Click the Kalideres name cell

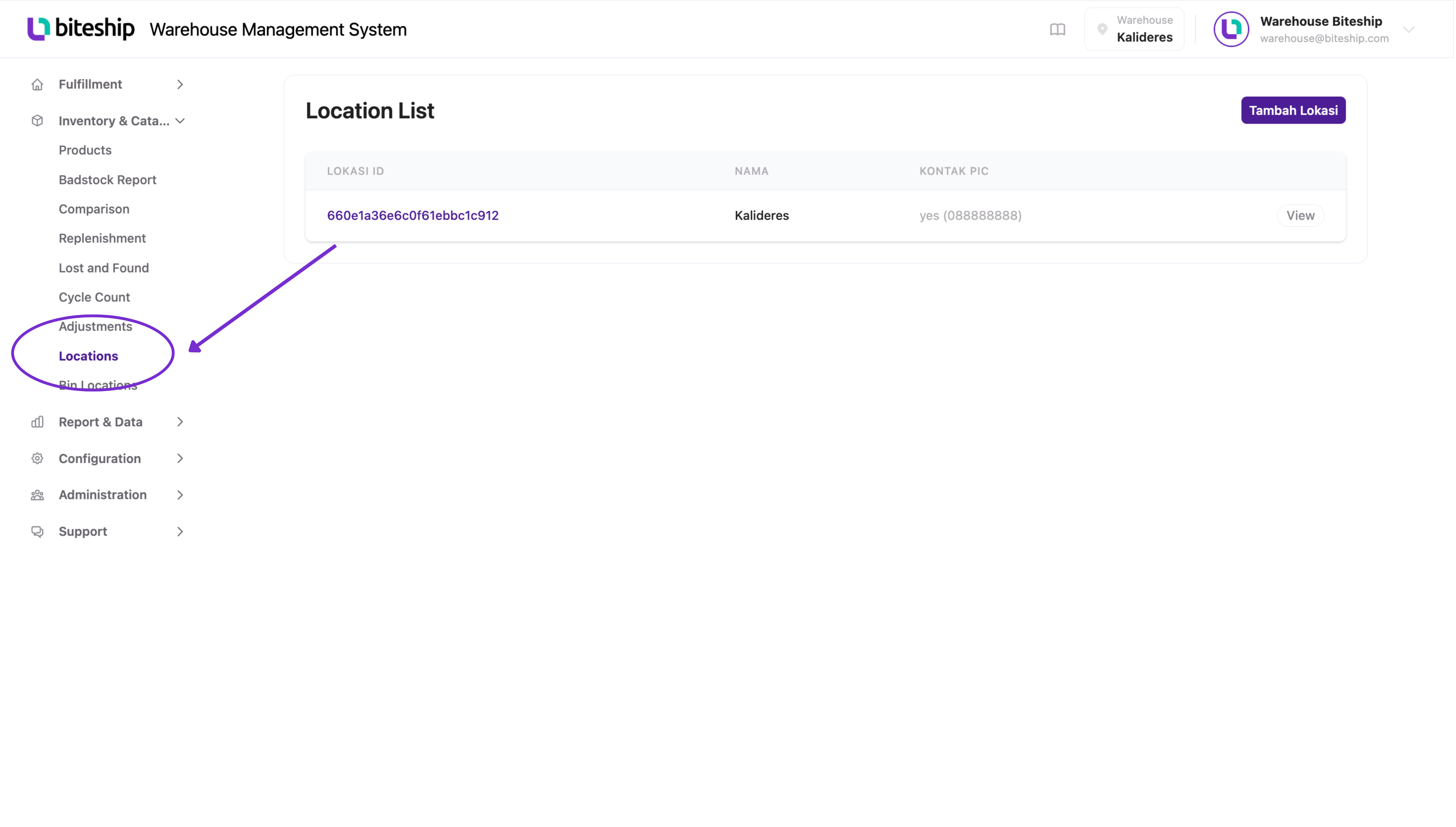tap(762, 215)
